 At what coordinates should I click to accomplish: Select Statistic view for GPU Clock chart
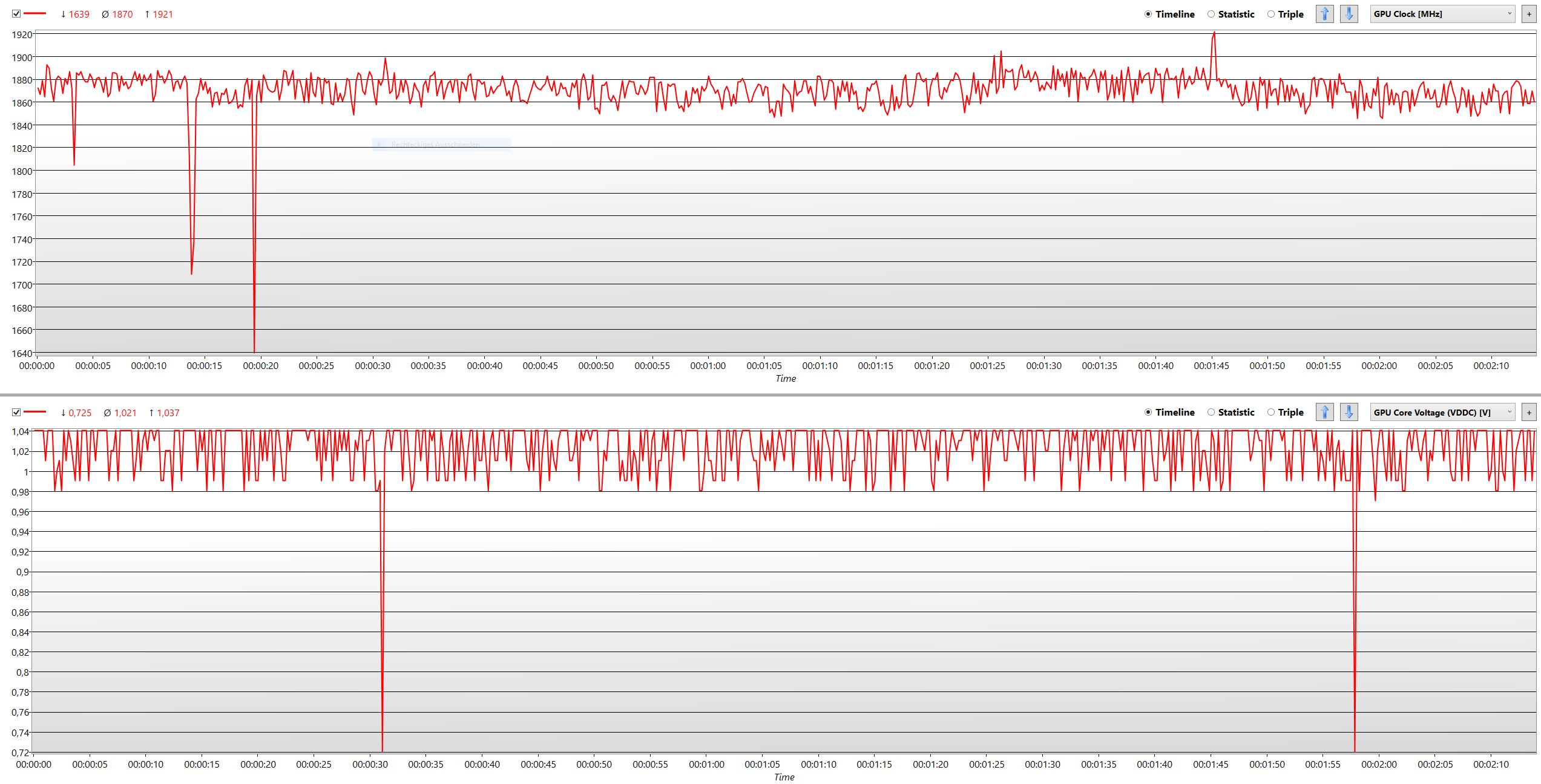[x=1211, y=14]
